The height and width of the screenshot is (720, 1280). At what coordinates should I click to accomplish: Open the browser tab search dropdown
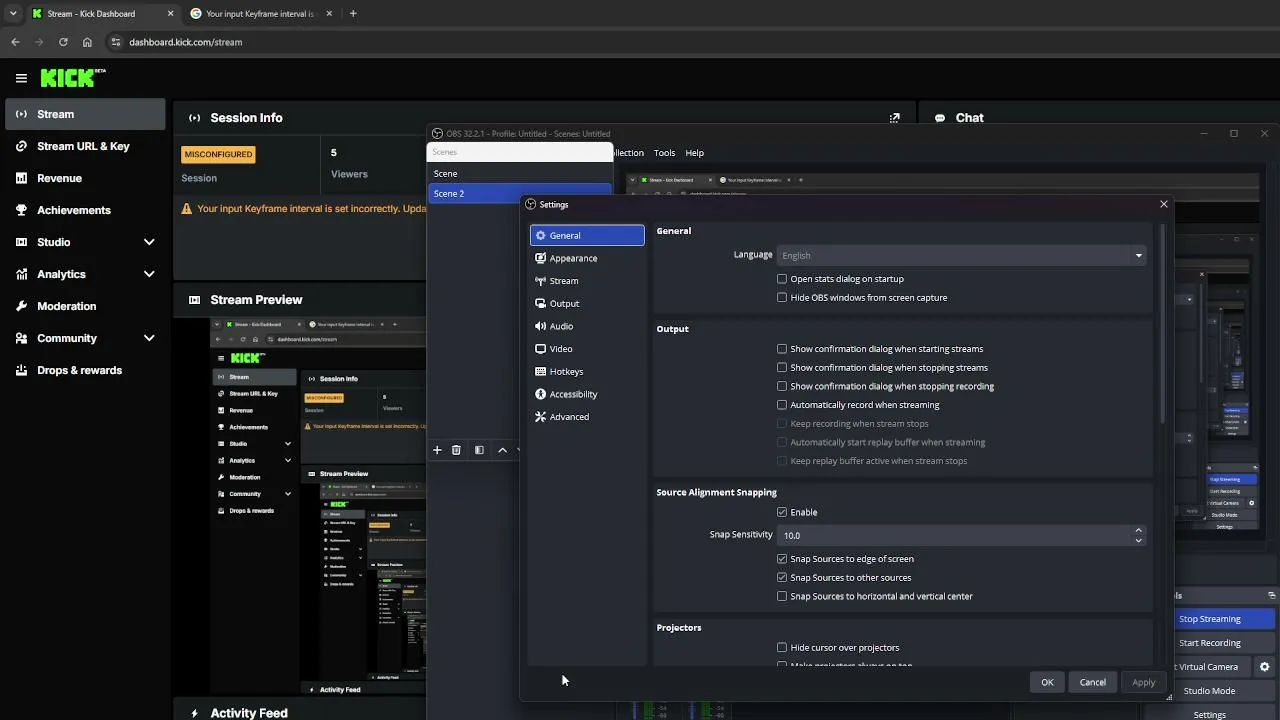[x=13, y=14]
